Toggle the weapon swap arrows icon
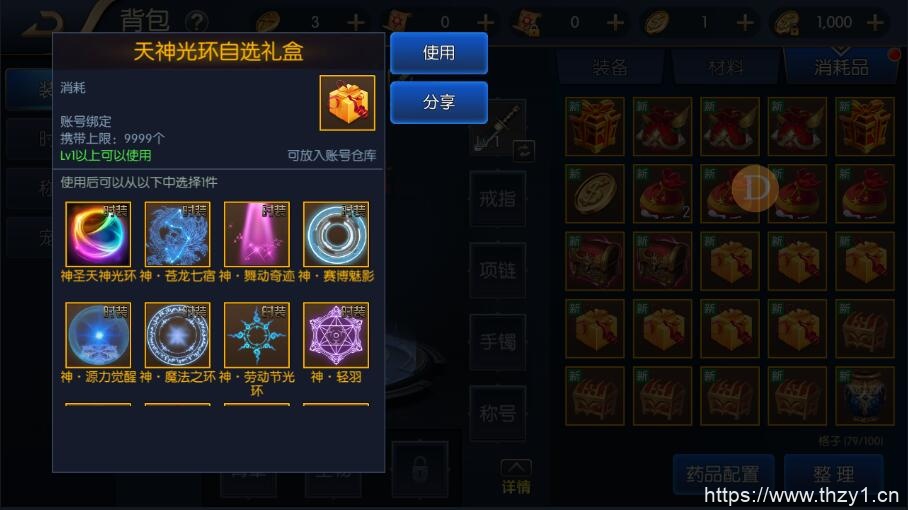This screenshot has width=908, height=510. (x=524, y=152)
